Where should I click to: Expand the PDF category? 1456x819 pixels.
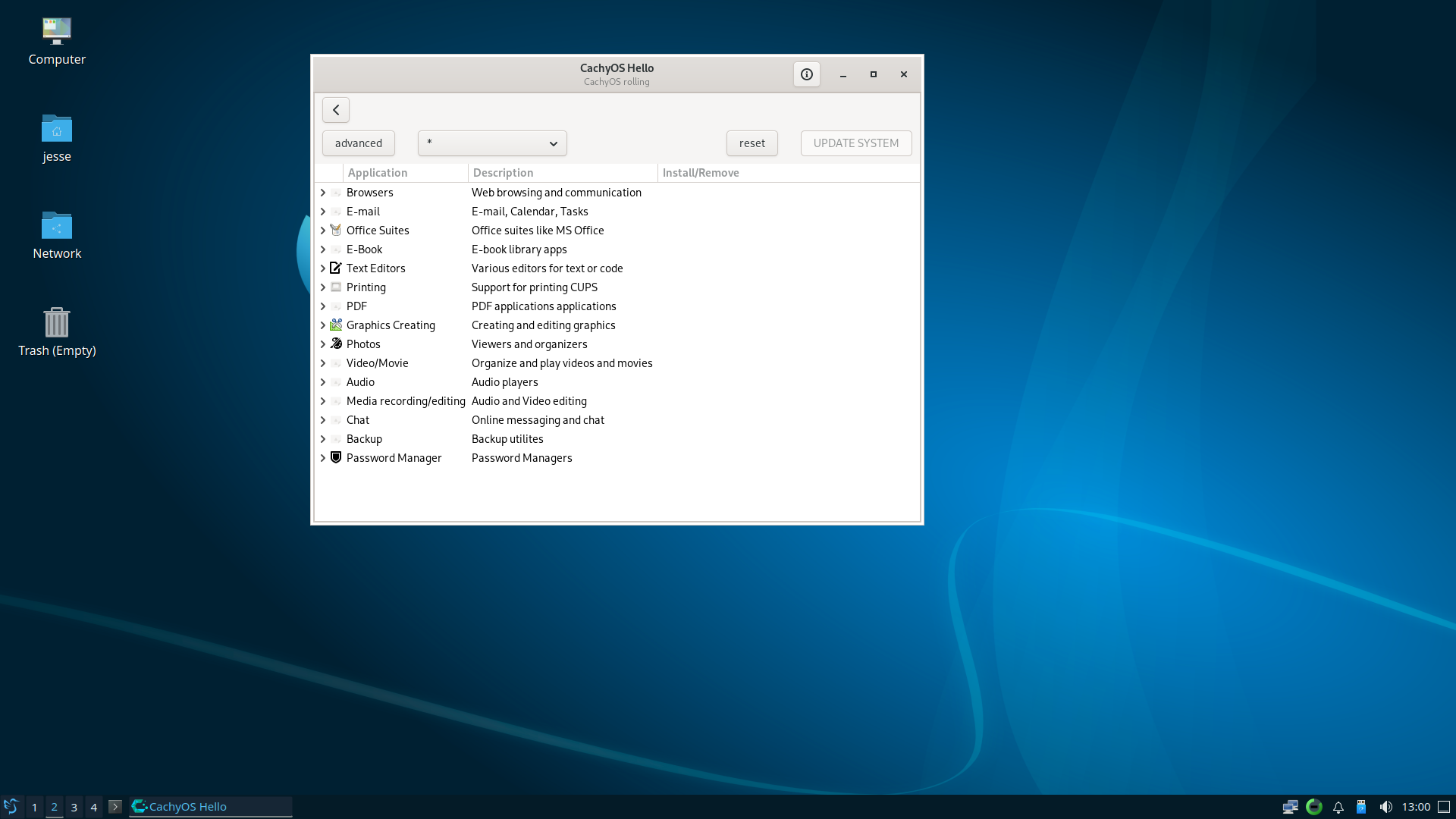tap(323, 306)
